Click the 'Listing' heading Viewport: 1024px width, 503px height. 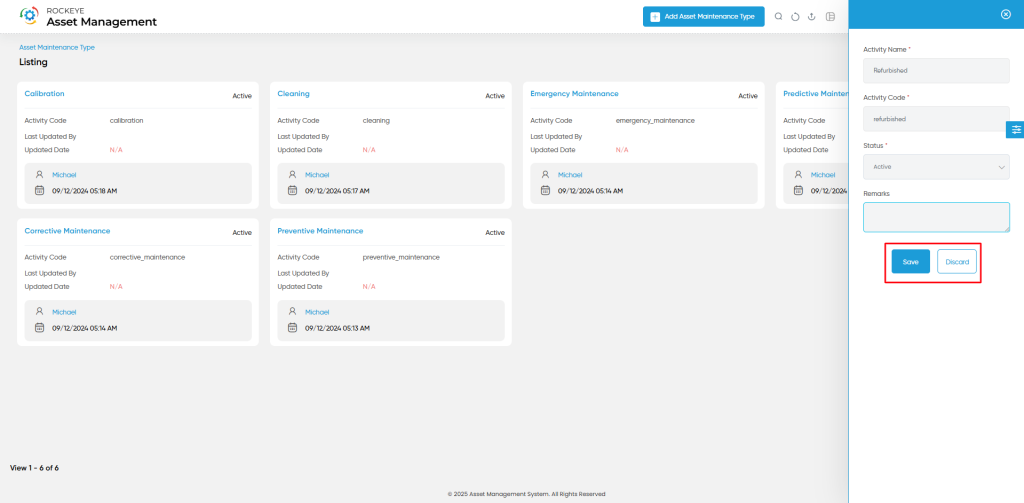coord(33,62)
